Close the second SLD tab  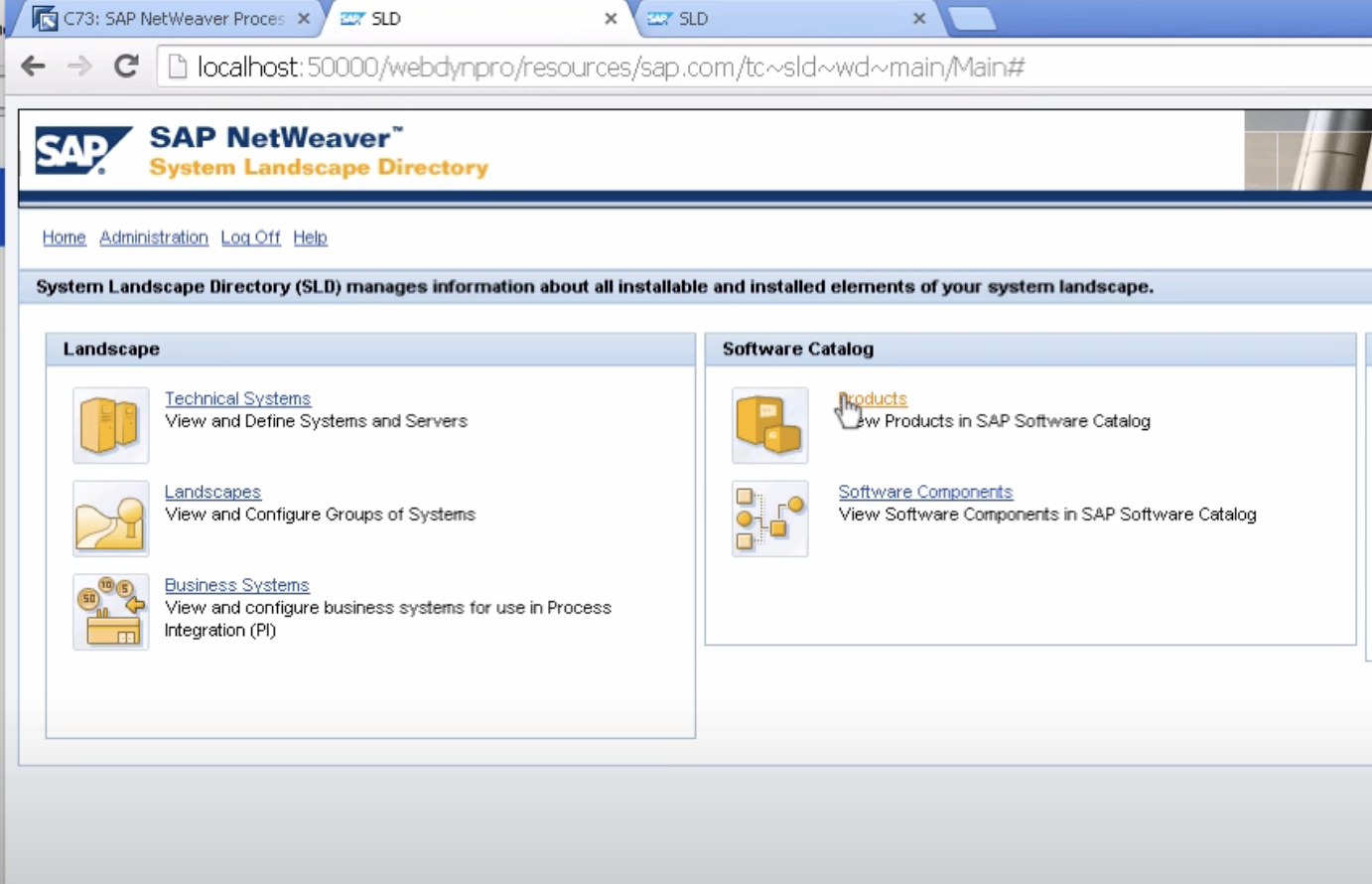click(919, 18)
